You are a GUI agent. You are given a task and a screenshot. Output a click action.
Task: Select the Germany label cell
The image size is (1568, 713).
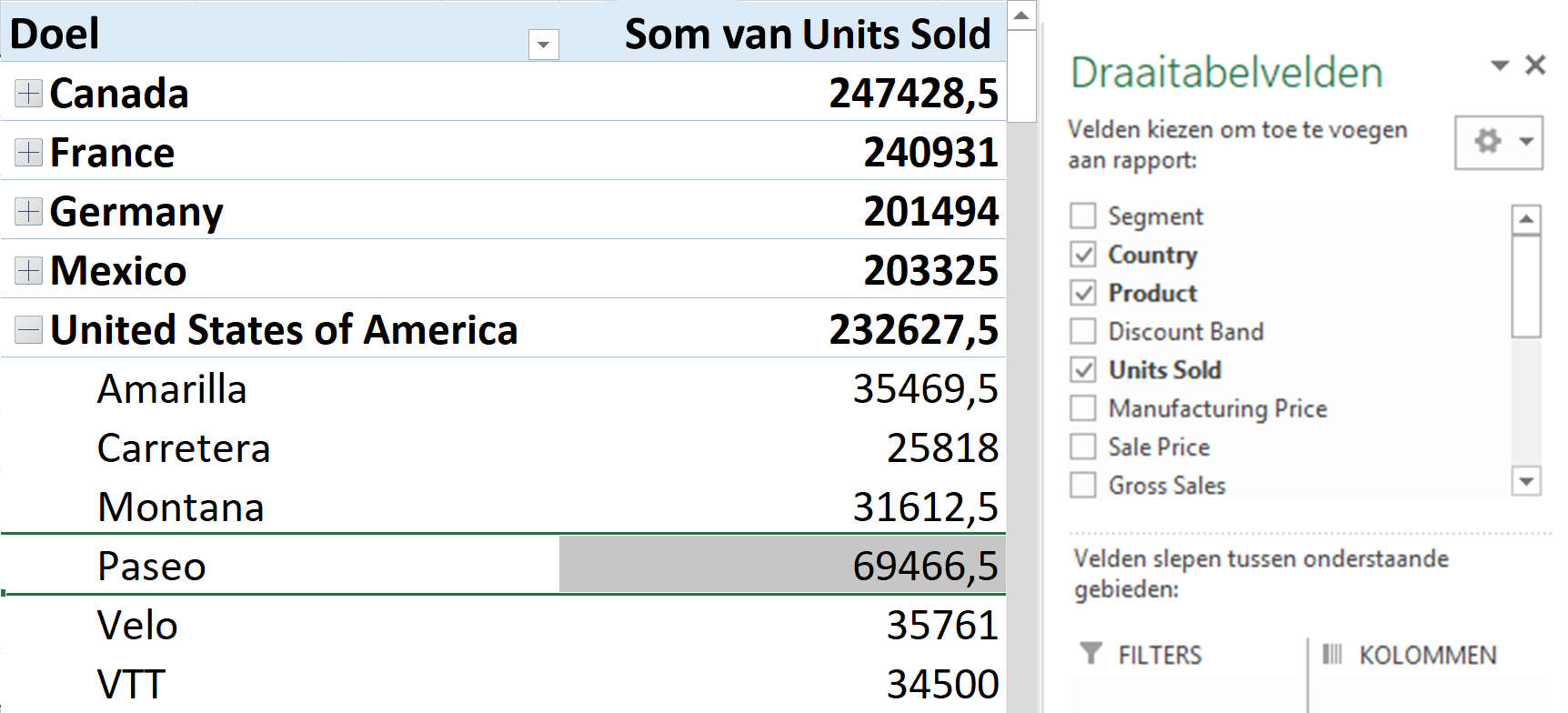[136, 211]
